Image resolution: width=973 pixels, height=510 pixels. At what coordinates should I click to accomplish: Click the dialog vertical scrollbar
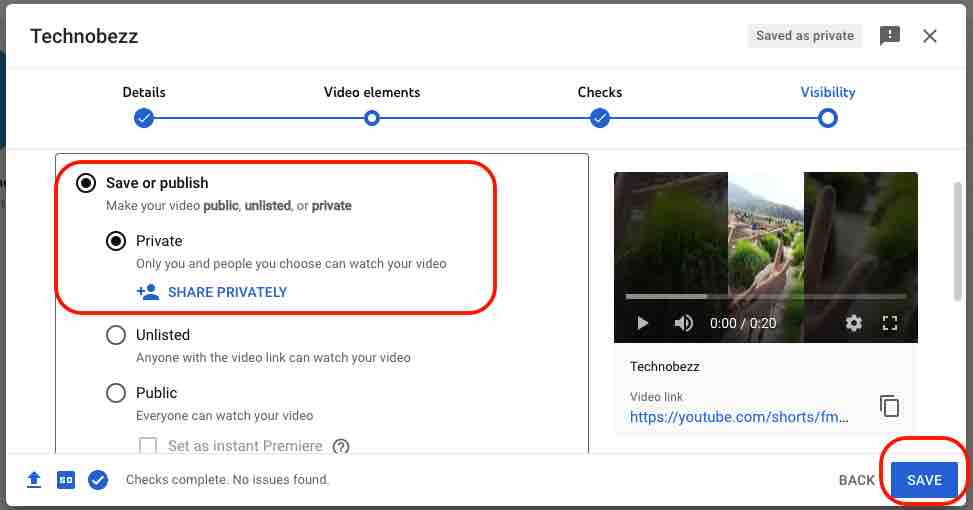coord(957,242)
